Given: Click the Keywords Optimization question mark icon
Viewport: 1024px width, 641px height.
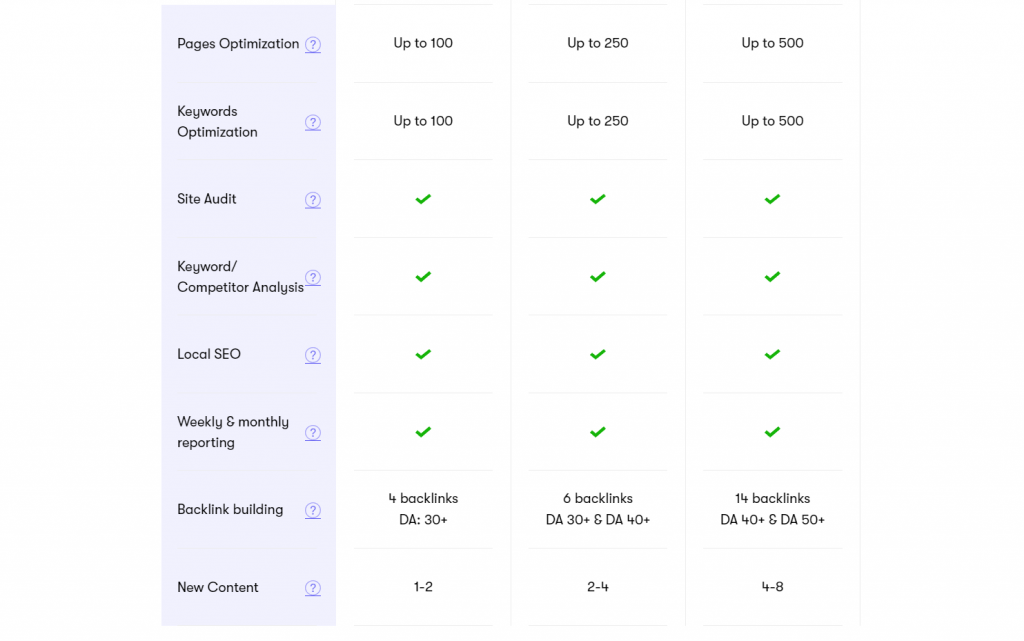Looking at the screenshot, I should point(313,122).
